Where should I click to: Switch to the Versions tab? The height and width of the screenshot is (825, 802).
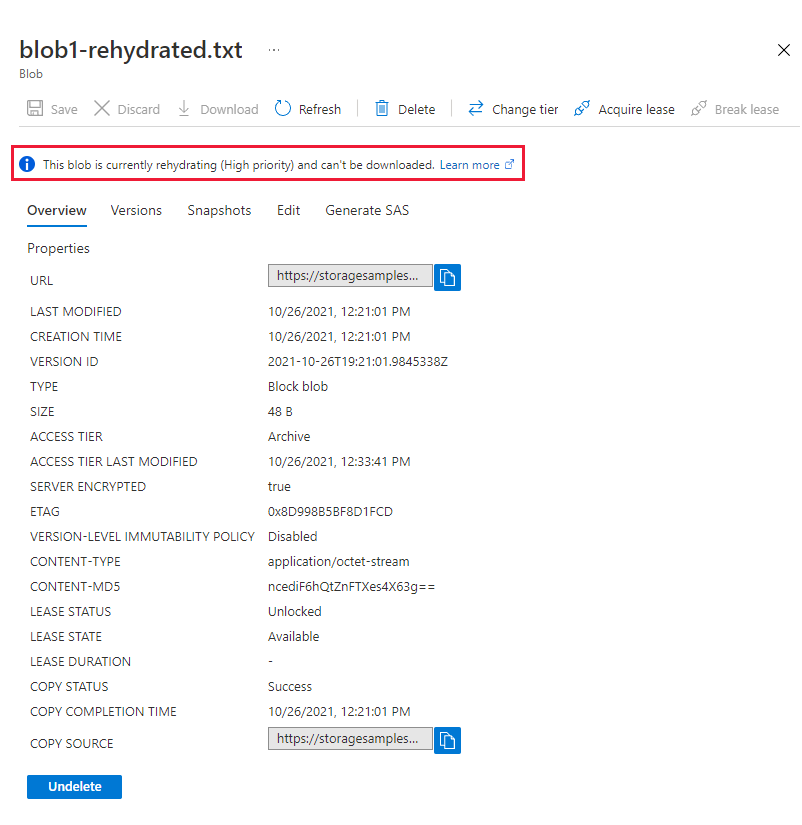coord(136,210)
